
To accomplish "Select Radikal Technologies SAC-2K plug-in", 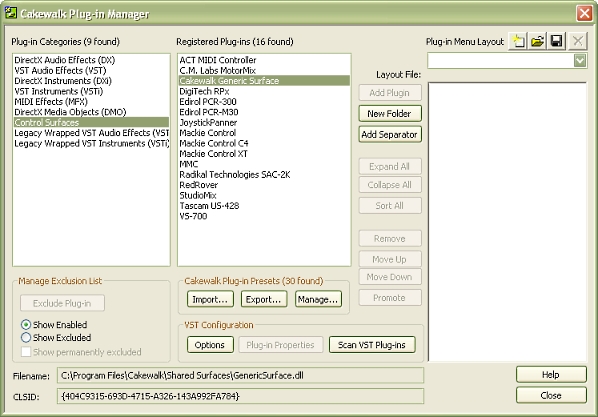I will (x=264, y=175).
